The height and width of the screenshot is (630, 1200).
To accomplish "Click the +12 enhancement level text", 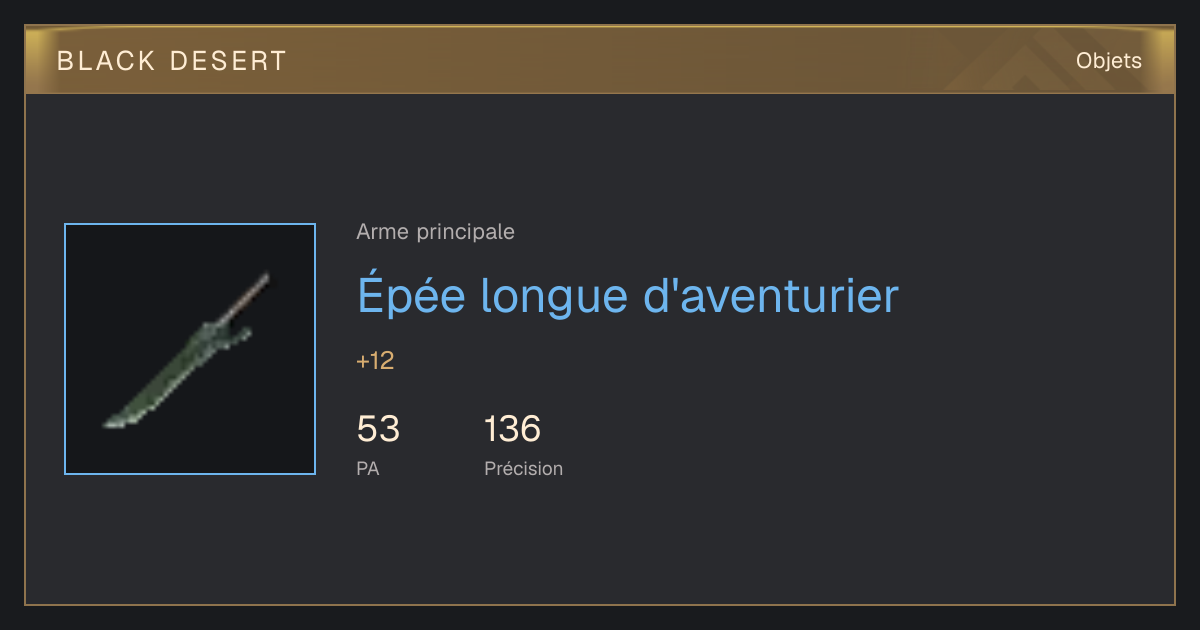I will coord(375,361).
